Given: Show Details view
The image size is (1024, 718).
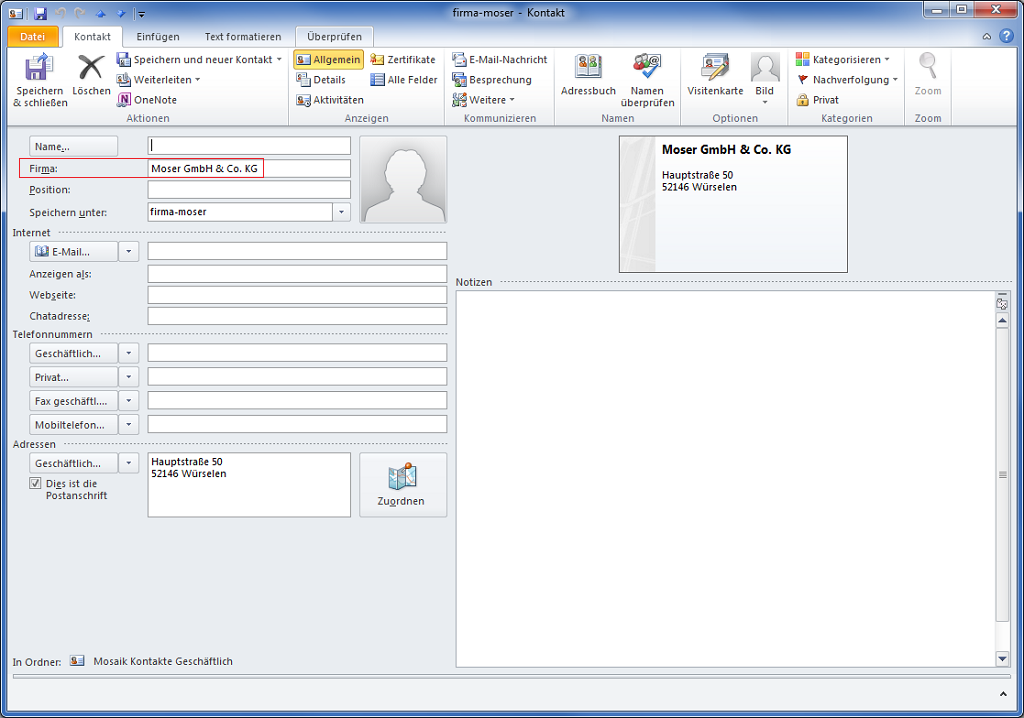Looking at the screenshot, I should click(x=321, y=80).
